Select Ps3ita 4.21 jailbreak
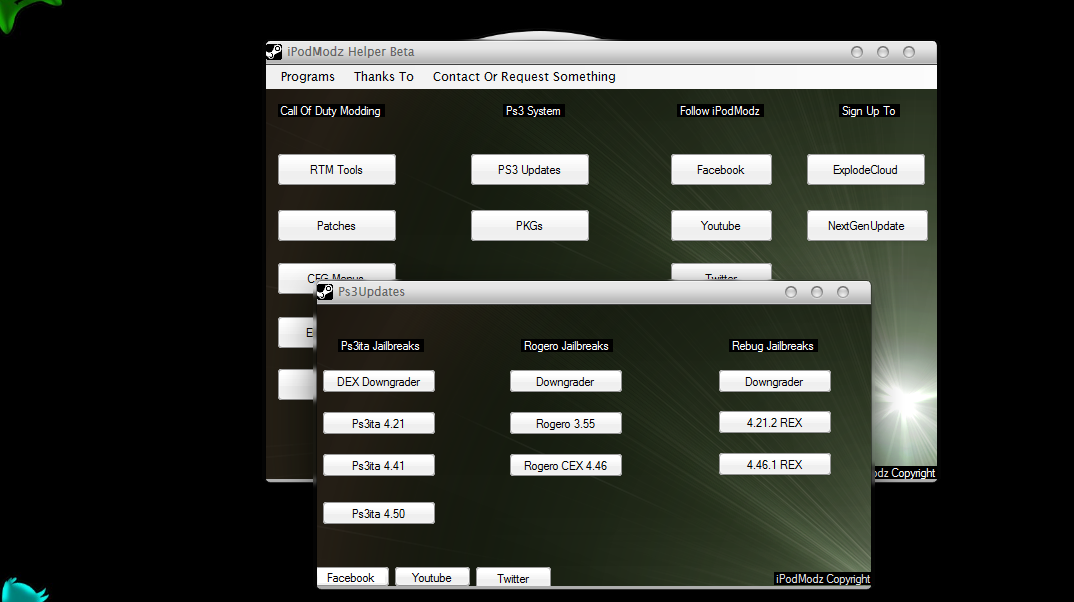The image size is (1074, 602). pyautogui.click(x=379, y=423)
